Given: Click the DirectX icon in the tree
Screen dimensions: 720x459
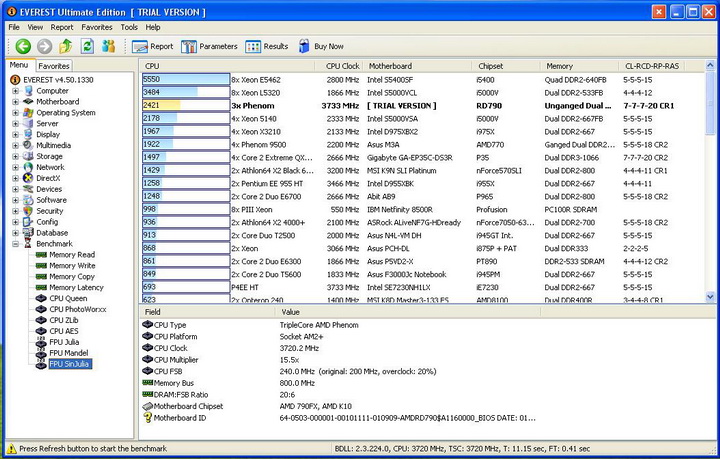Looking at the screenshot, I should (x=28, y=178).
